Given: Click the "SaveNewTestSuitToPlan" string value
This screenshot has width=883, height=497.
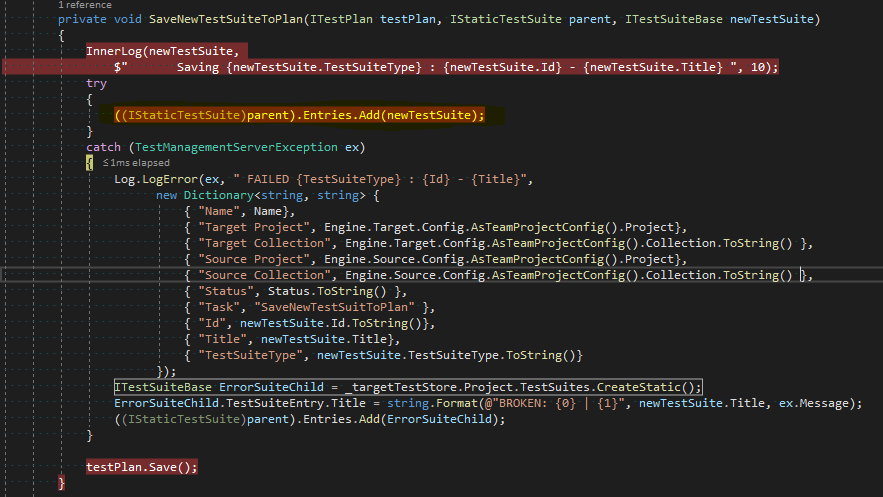Looking at the screenshot, I should [335, 307].
